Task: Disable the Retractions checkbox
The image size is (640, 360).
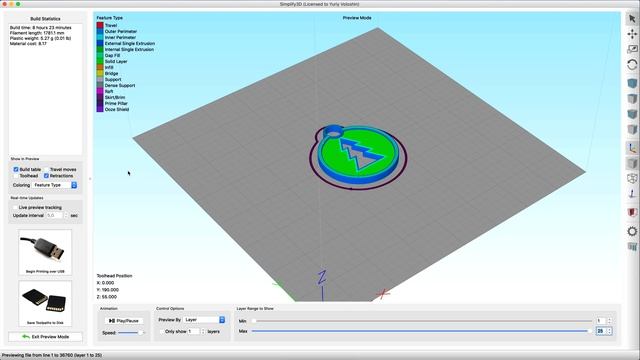Action: point(47,176)
